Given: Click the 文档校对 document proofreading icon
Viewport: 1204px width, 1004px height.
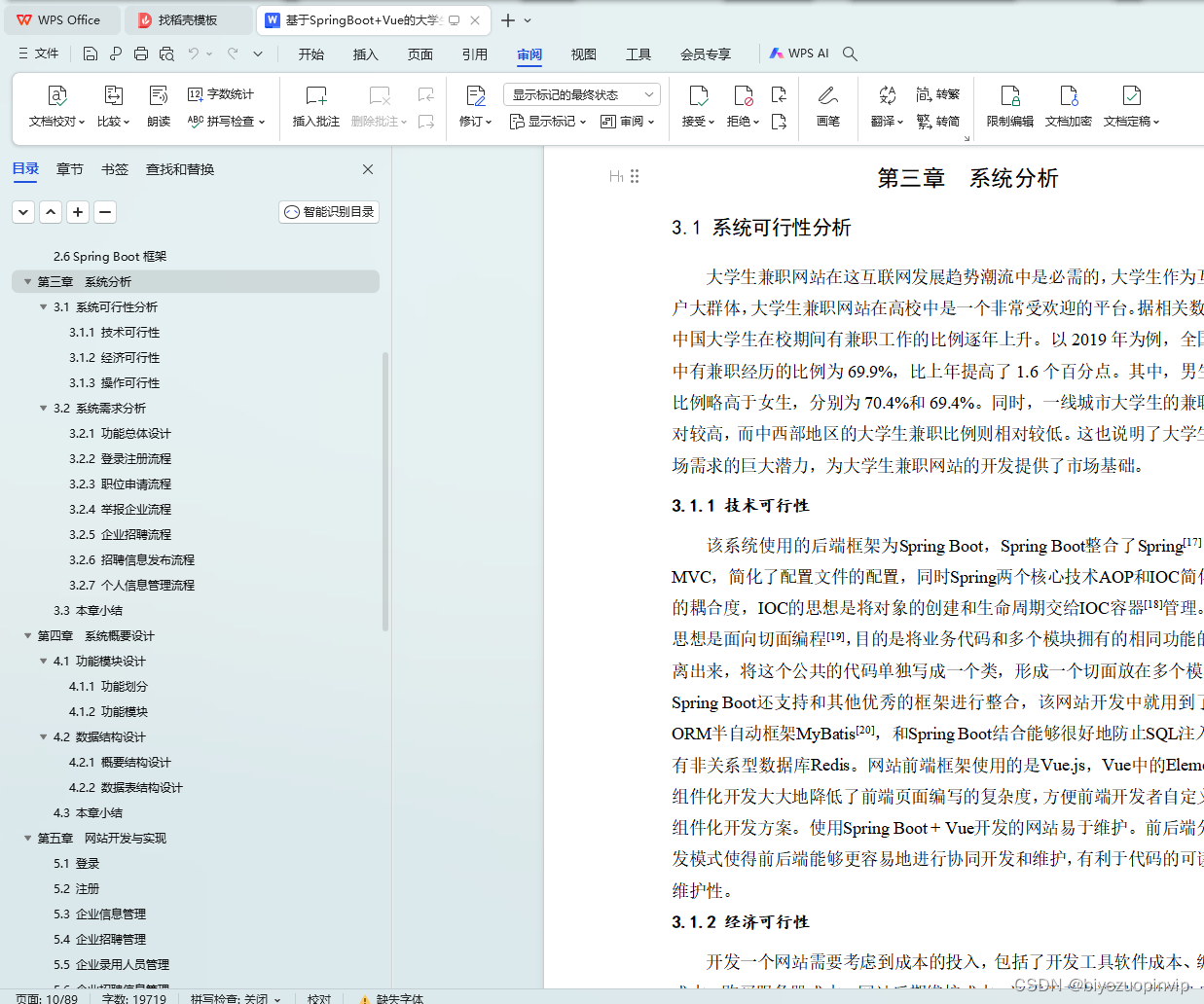Looking at the screenshot, I should point(57,95).
